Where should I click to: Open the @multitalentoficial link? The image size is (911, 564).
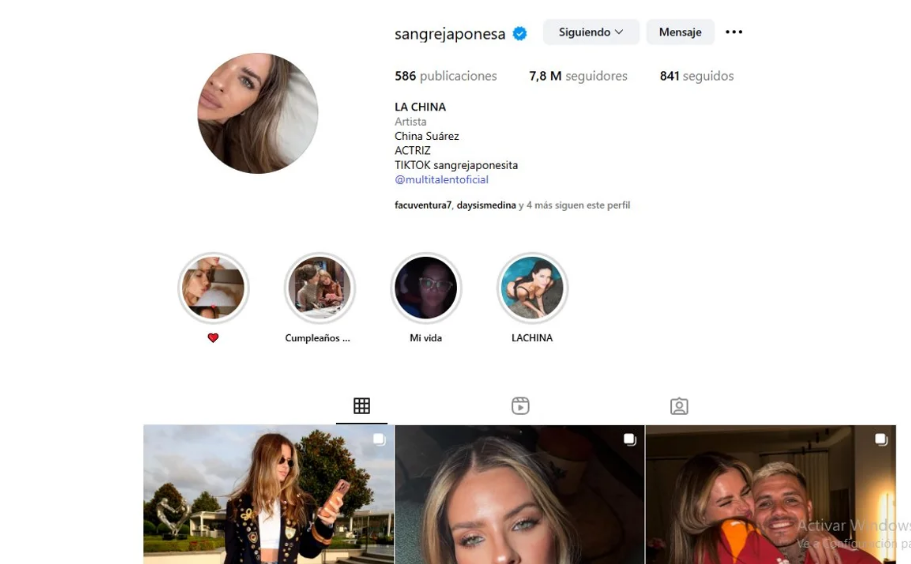[442, 179]
